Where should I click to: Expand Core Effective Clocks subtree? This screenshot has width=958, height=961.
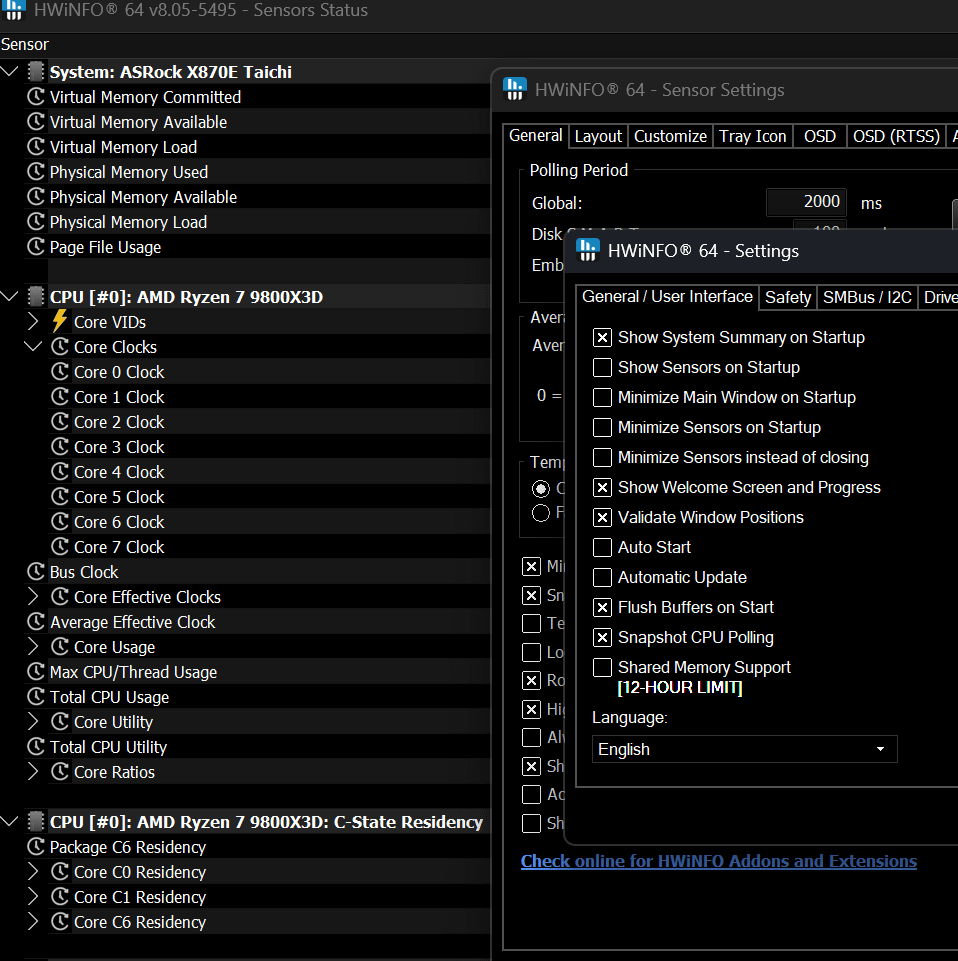tap(33, 597)
